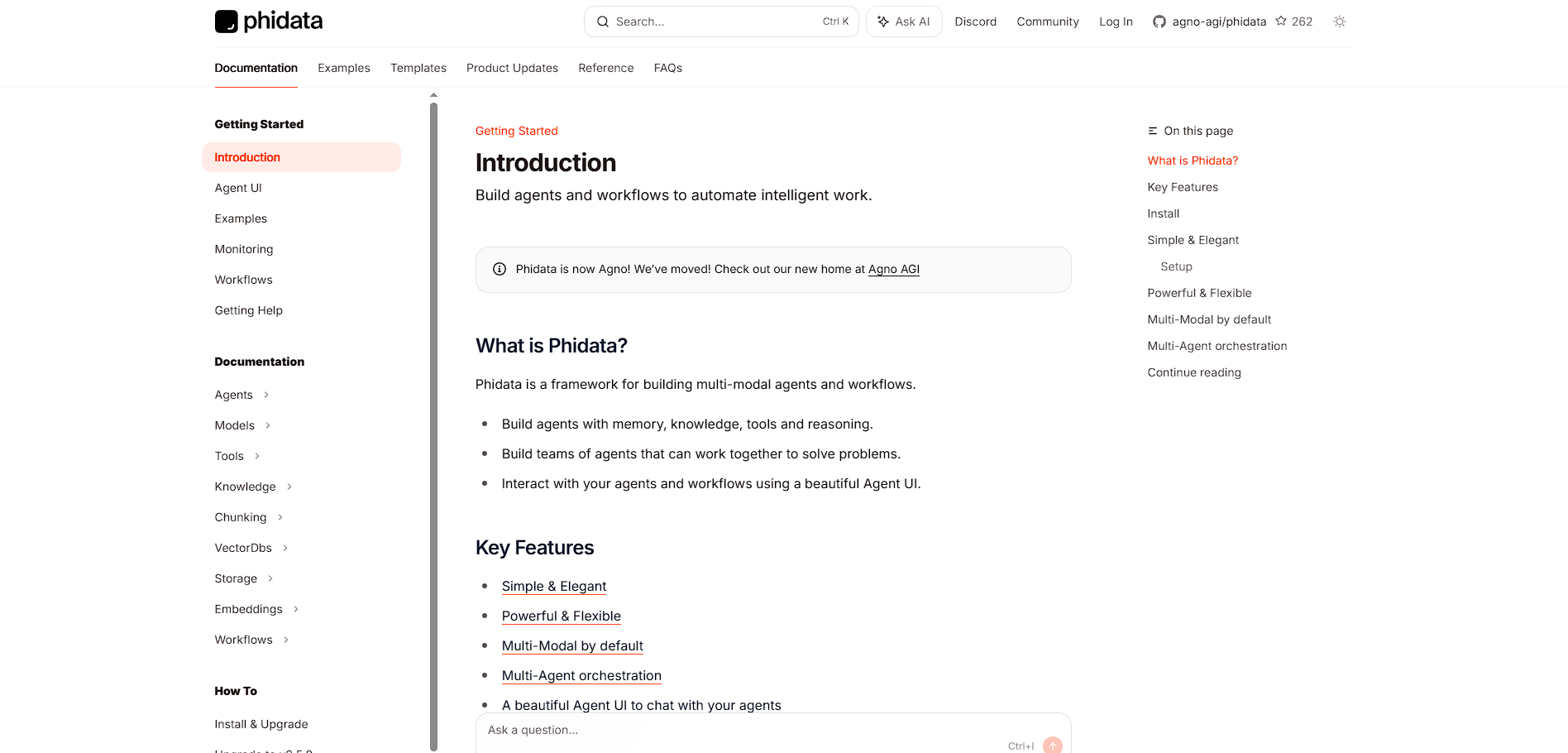Open the FAQs tab

pos(668,68)
